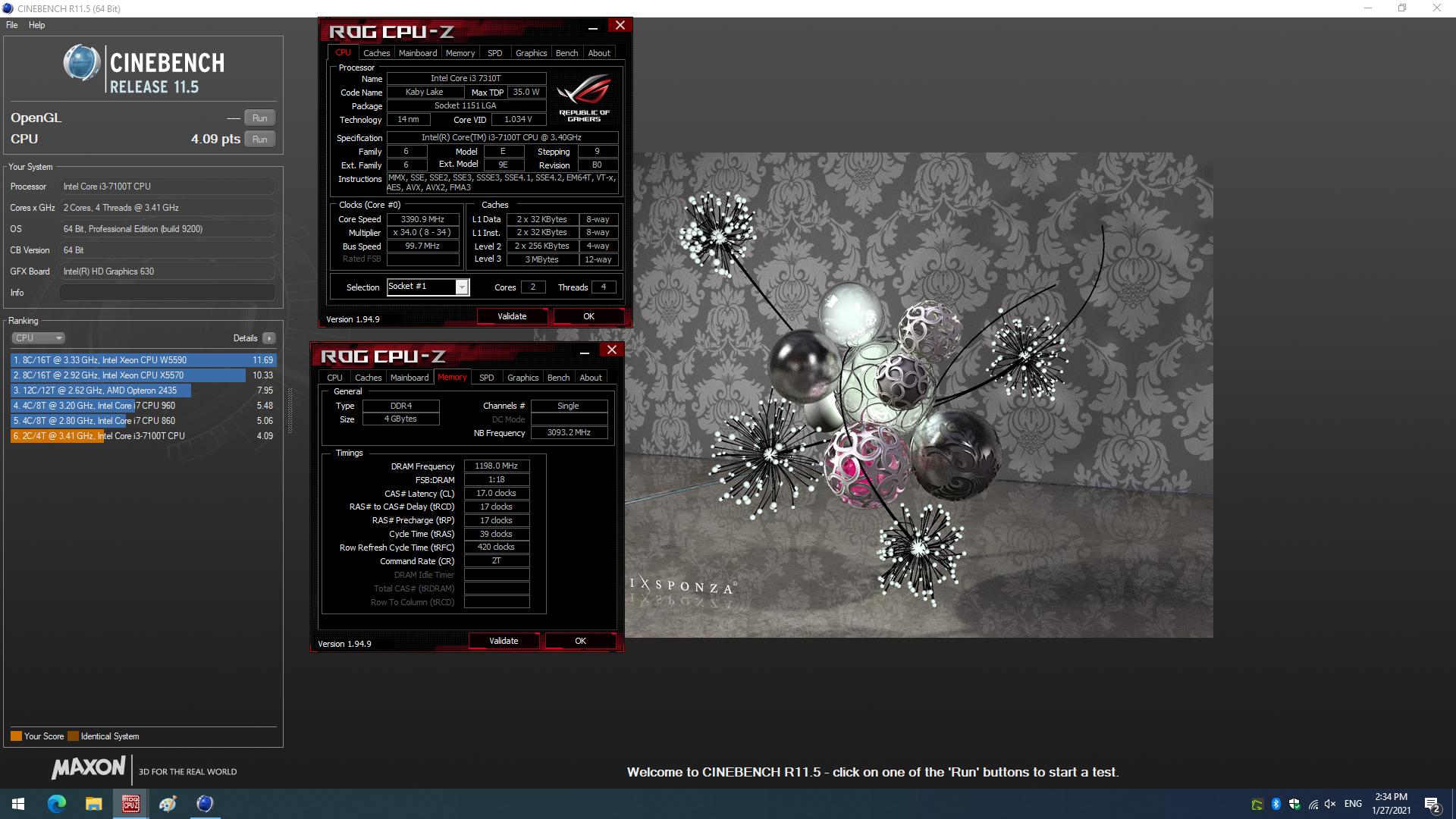
Task: Switch to Caches tab in upper CPU-Z window
Action: [376, 53]
